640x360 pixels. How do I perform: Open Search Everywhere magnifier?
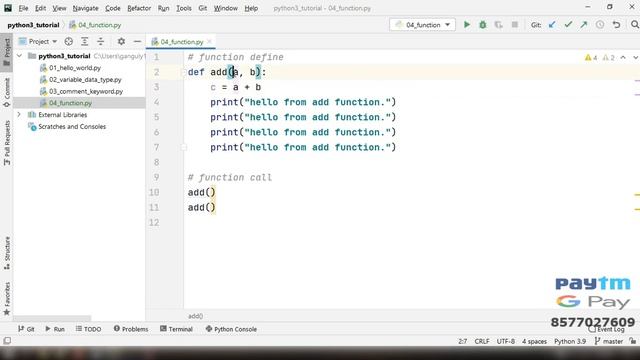(x=634, y=25)
